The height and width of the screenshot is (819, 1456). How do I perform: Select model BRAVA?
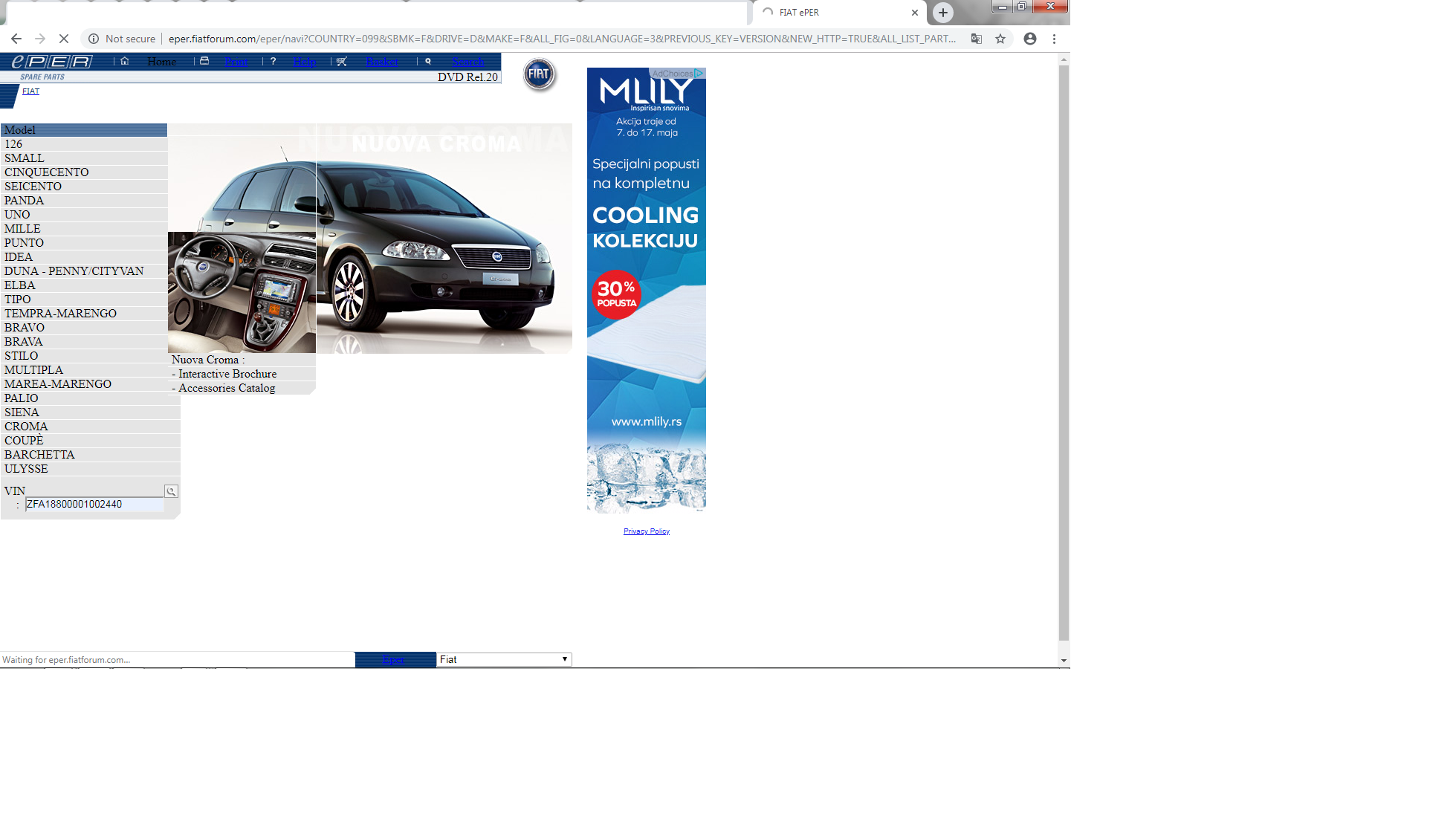coord(84,342)
